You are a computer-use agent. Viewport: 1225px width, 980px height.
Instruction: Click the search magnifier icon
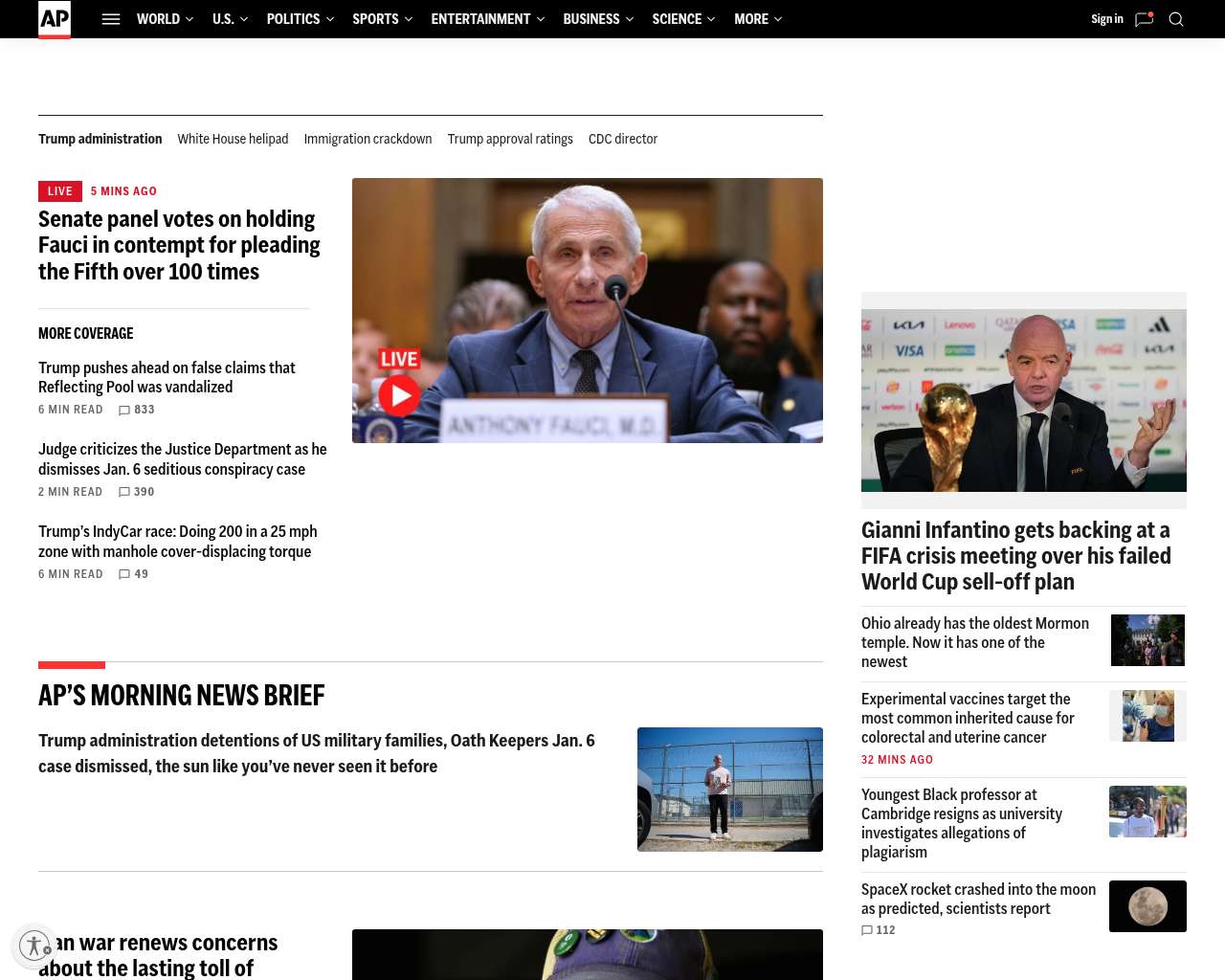point(1176,19)
